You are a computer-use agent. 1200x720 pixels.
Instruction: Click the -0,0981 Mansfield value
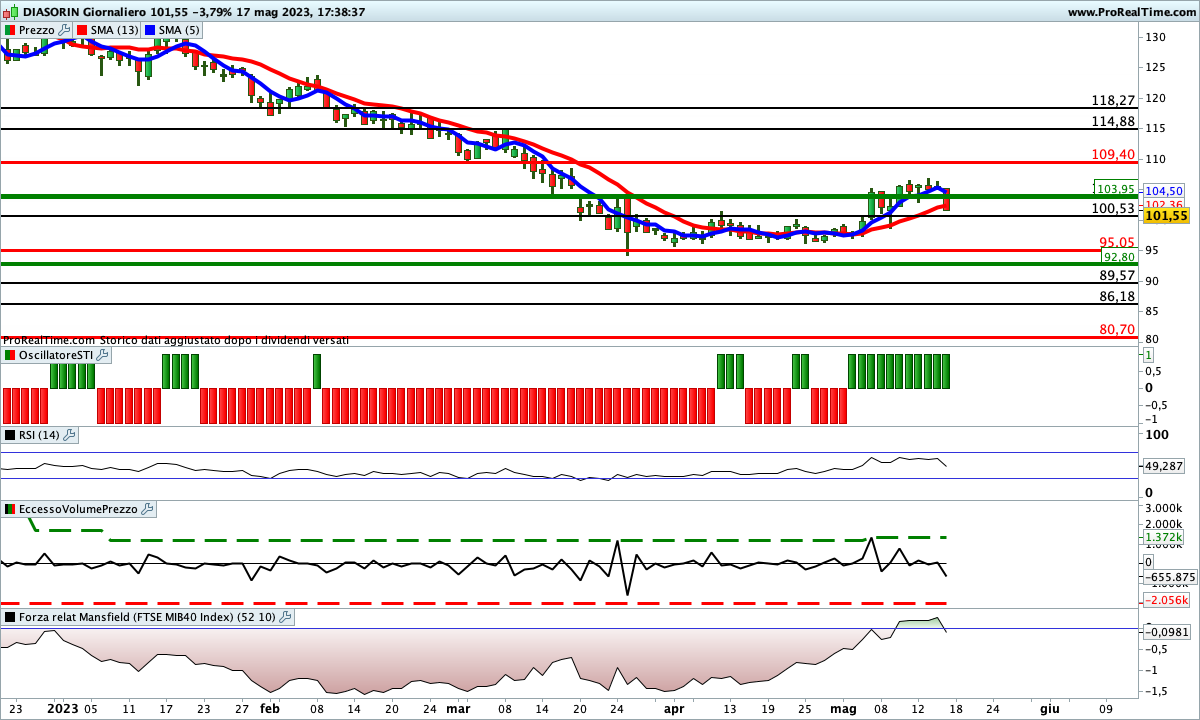(1167, 632)
